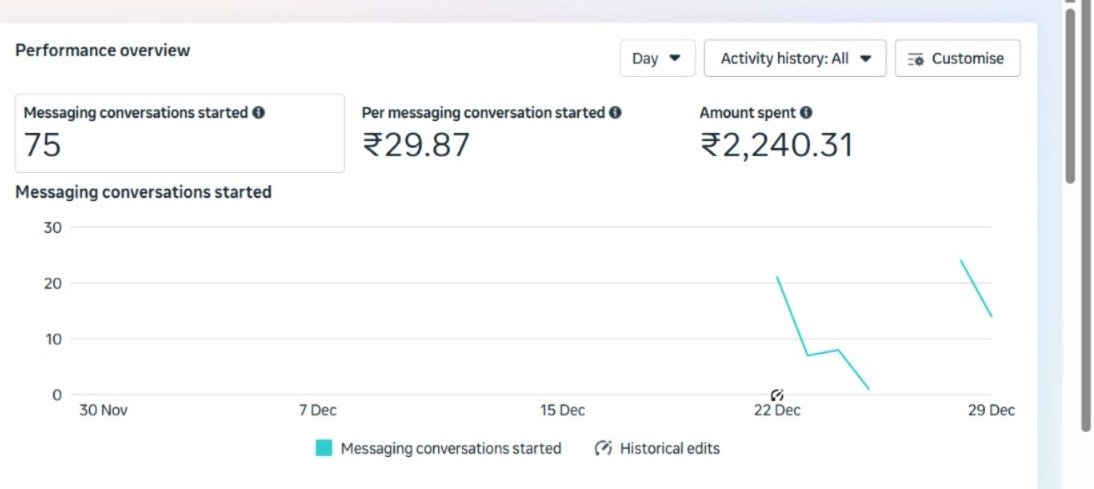Click the historical edits marker on chart axis
Viewport: 1094px width, 489px height.
point(777,396)
